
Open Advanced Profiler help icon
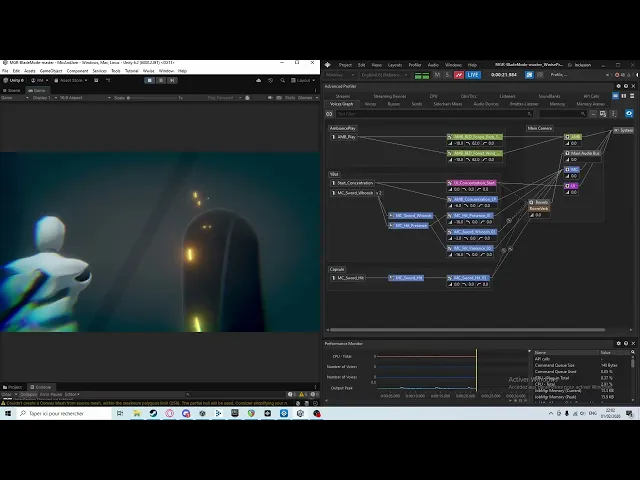pyautogui.click(x=626, y=87)
